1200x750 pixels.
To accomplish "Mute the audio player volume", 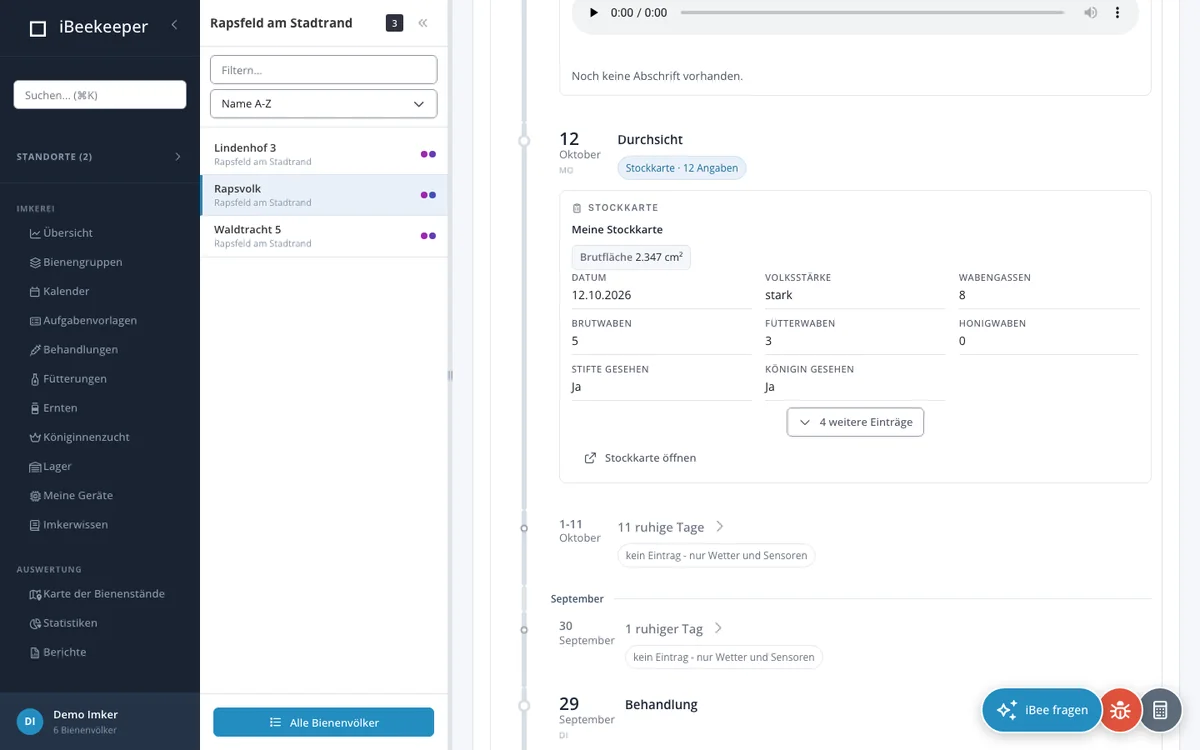I will [x=1090, y=13].
